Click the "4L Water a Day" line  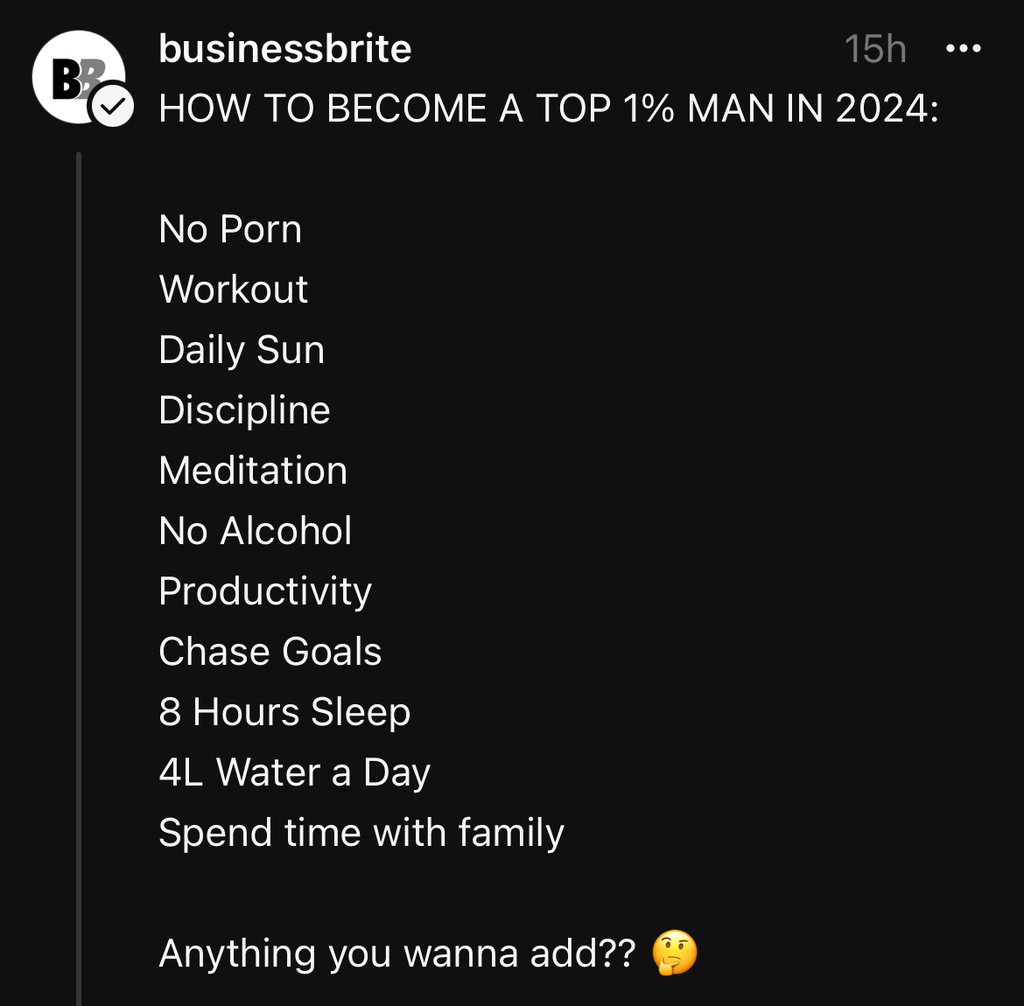294,772
